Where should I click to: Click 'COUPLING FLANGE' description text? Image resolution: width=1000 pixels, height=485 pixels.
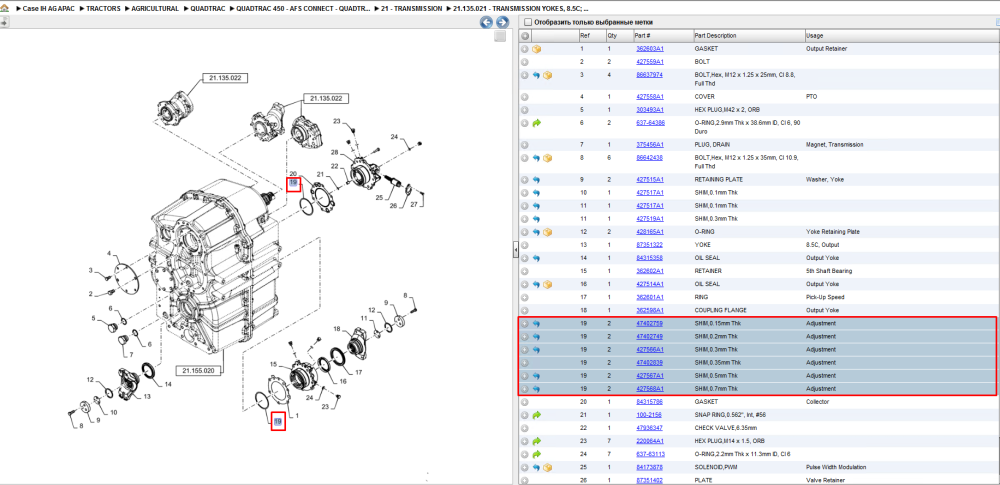click(720, 310)
